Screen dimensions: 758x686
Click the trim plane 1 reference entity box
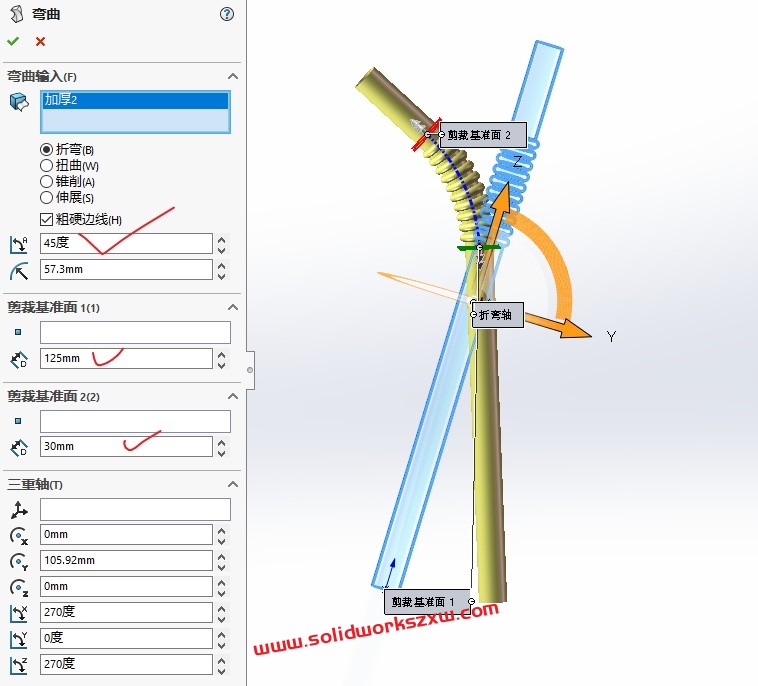[135, 333]
